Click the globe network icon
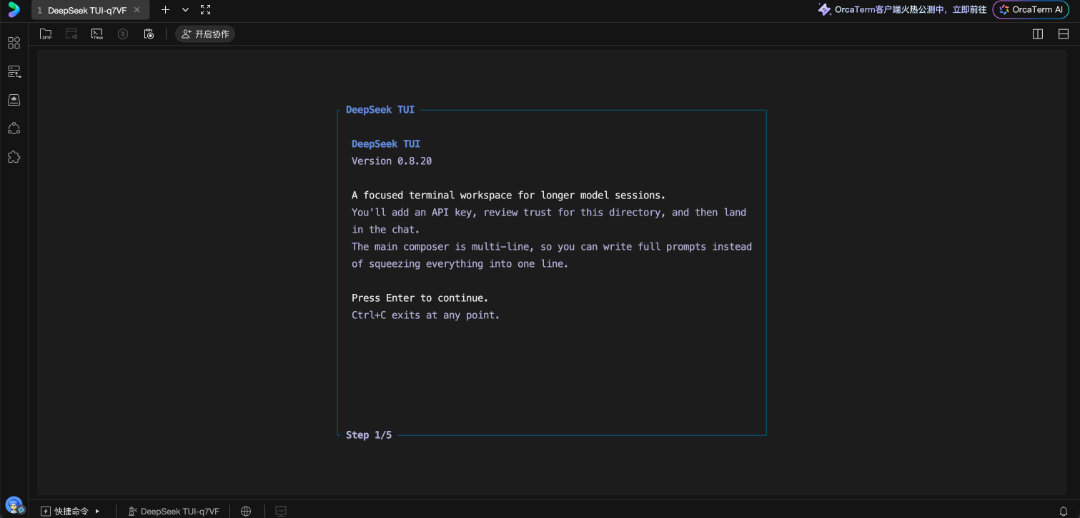 (x=246, y=511)
